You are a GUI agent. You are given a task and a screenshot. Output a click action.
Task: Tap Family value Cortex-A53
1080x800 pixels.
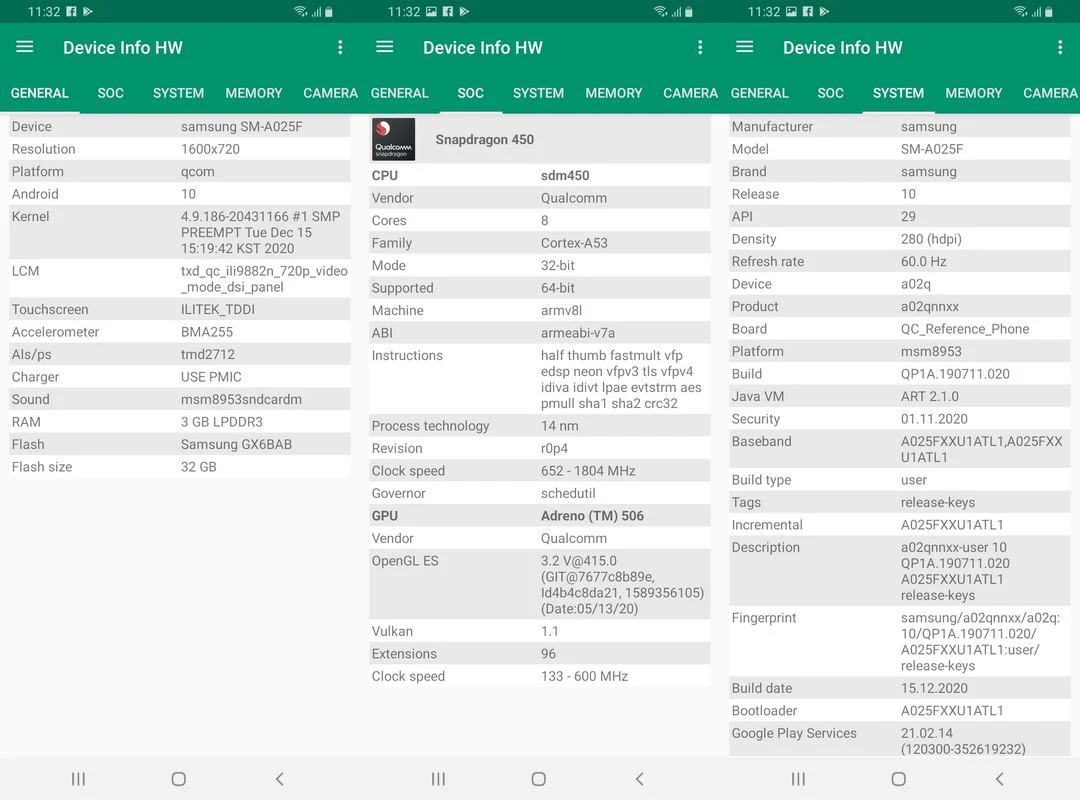(574, 243)
